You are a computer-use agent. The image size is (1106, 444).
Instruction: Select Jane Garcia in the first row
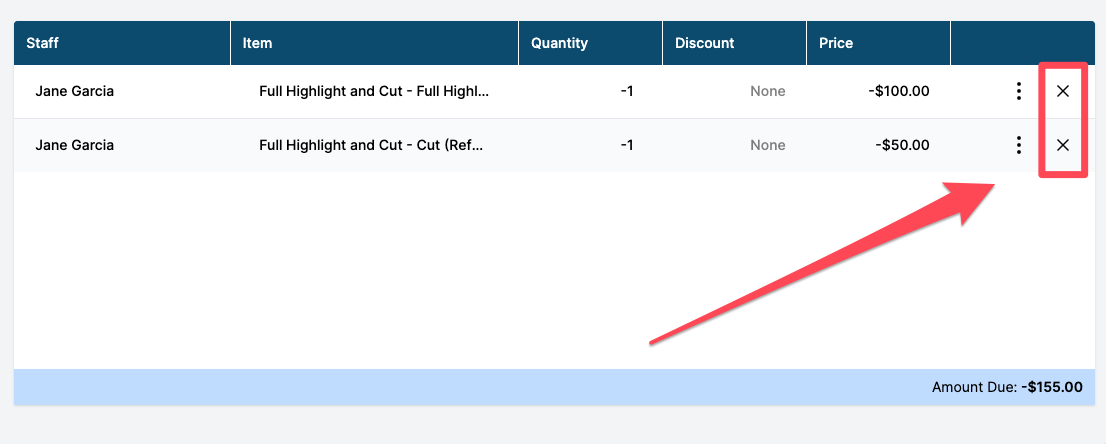click(x=74, y=91)
